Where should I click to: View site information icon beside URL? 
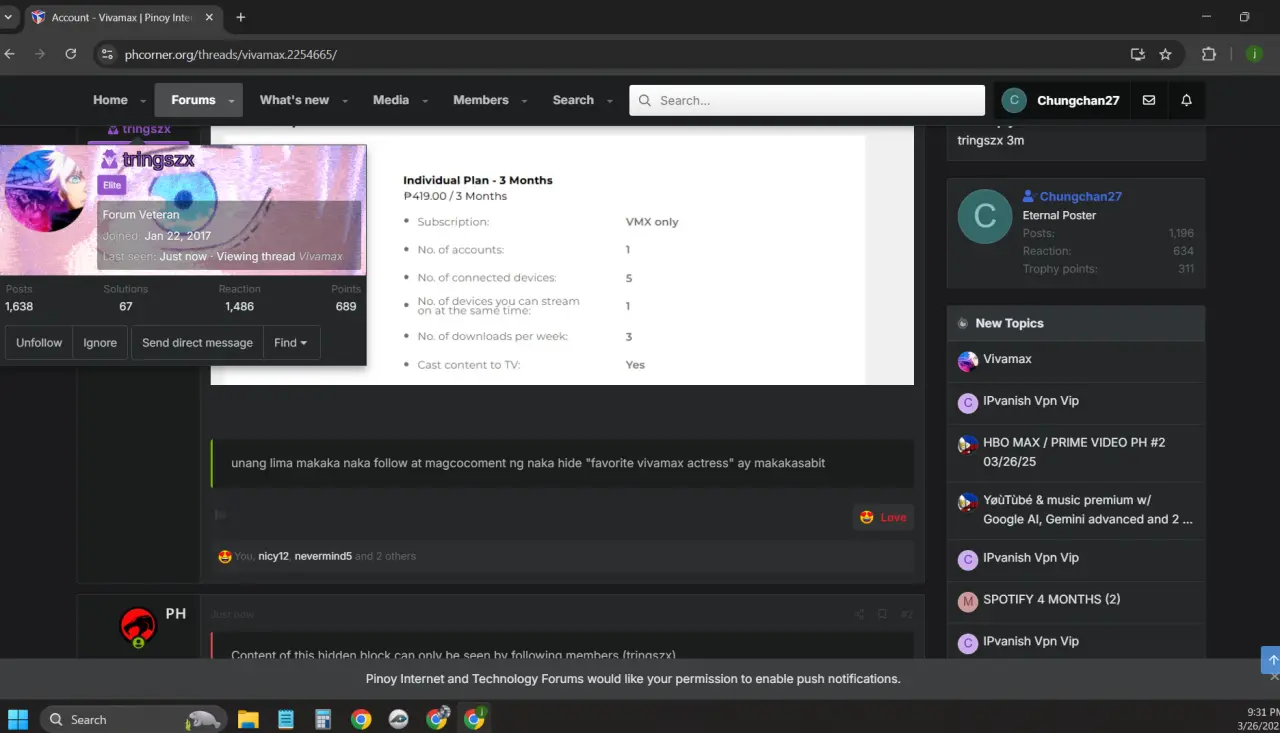(108, 54)
